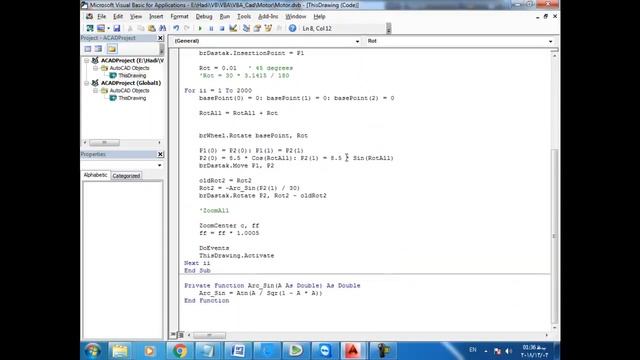Click the Copy icon in toolbar
Viewport: 640px width, 360px height.
(x=141, y=28)
